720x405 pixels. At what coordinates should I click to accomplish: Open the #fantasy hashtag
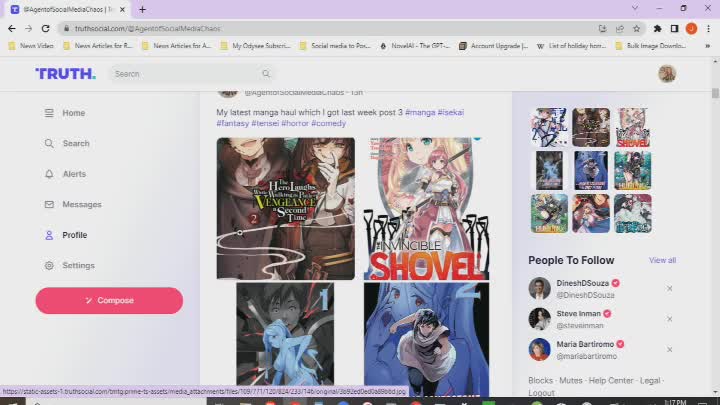(x=233, y=124)
